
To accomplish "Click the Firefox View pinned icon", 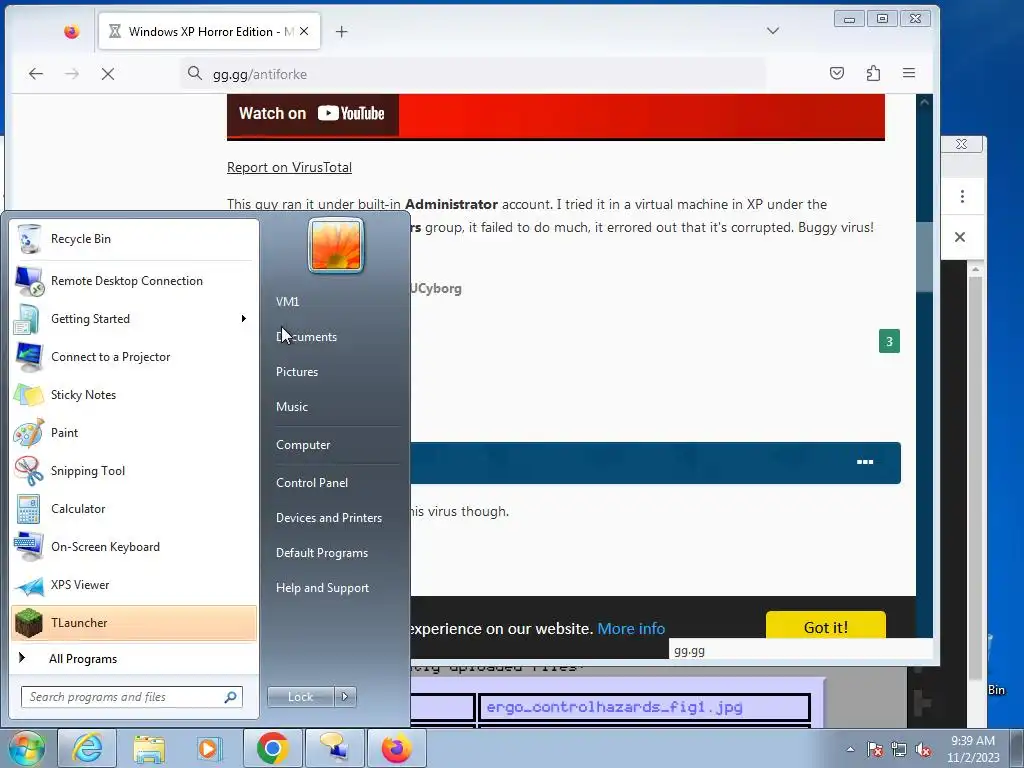I will tap(71, 31).
